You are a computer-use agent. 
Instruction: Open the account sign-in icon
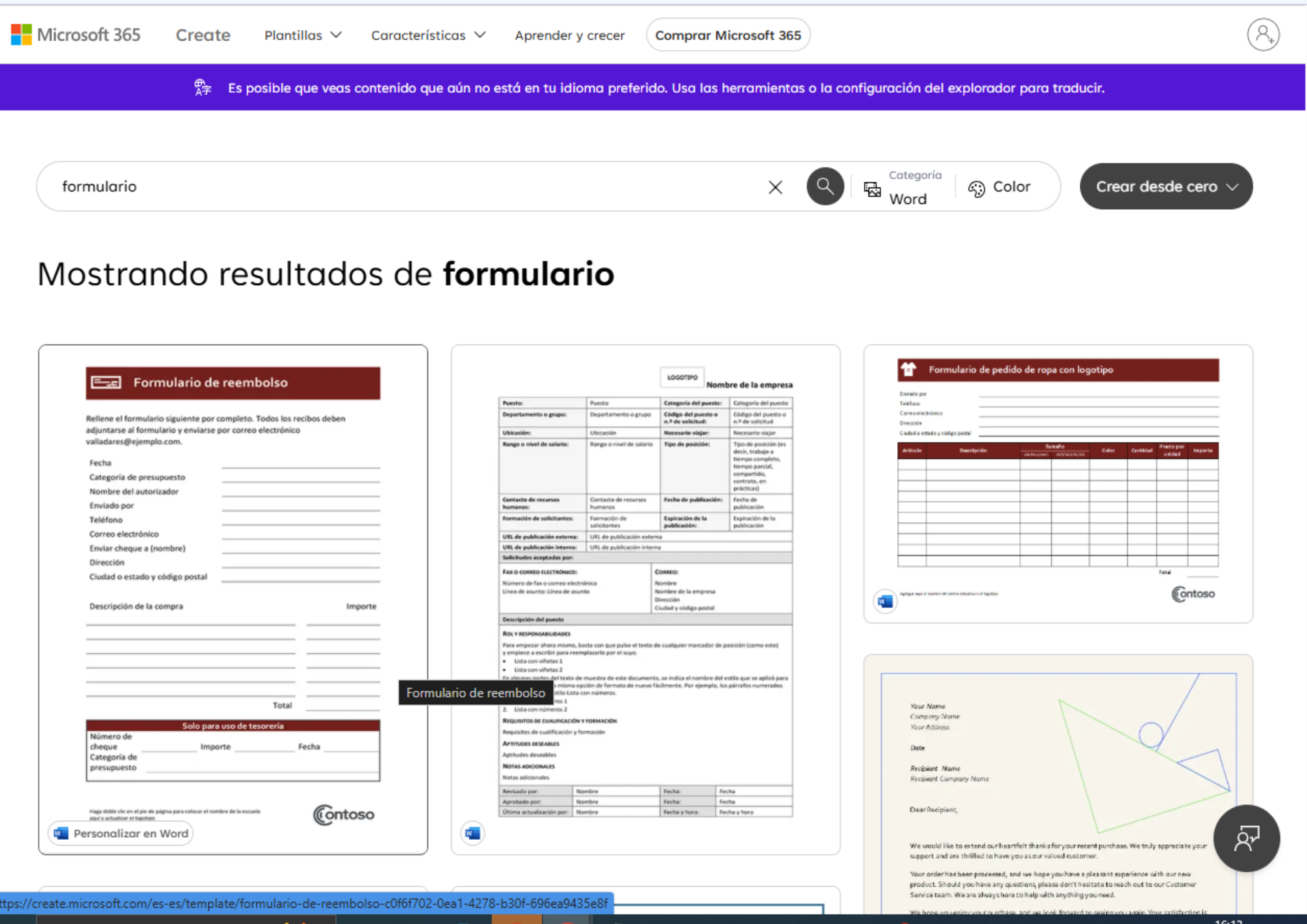1263,35
